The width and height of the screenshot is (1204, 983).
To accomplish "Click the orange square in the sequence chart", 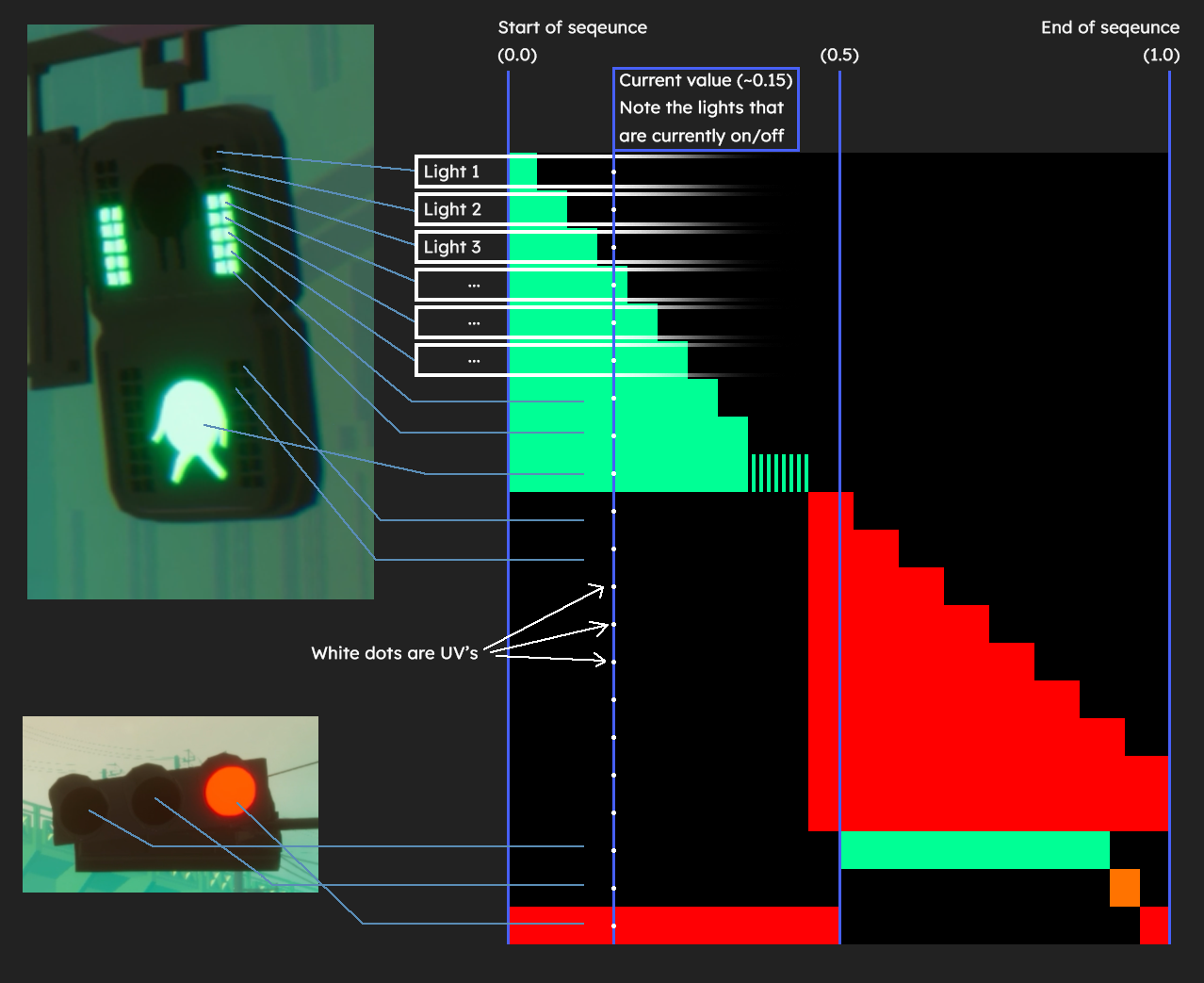I will point(1124,888).
